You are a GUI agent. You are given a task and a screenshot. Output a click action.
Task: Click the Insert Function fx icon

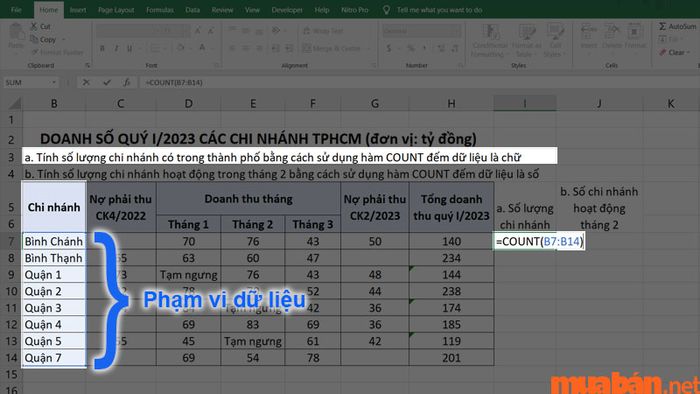(127, 83)
